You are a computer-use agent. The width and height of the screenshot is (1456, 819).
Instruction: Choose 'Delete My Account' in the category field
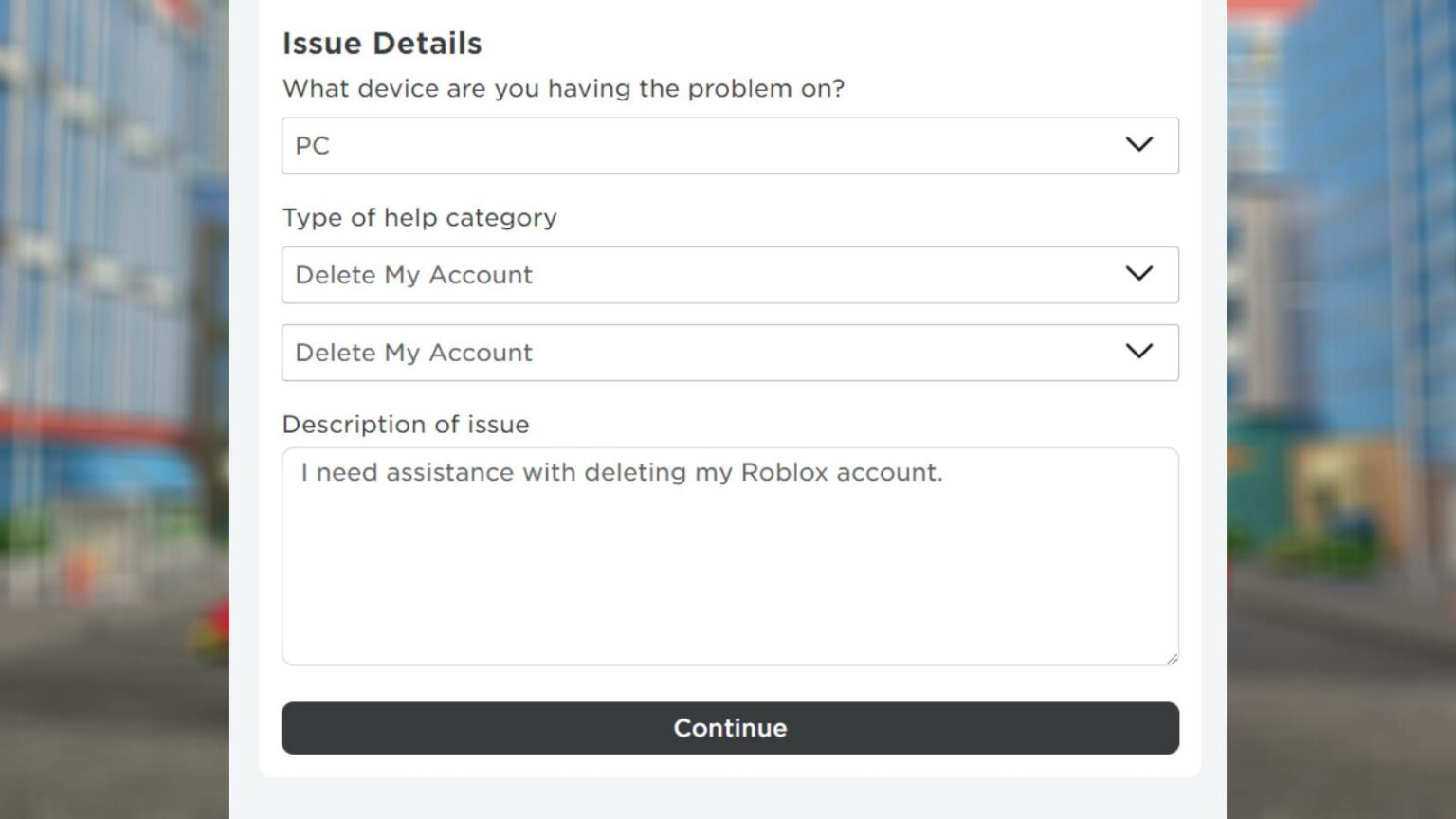[414, 275]
